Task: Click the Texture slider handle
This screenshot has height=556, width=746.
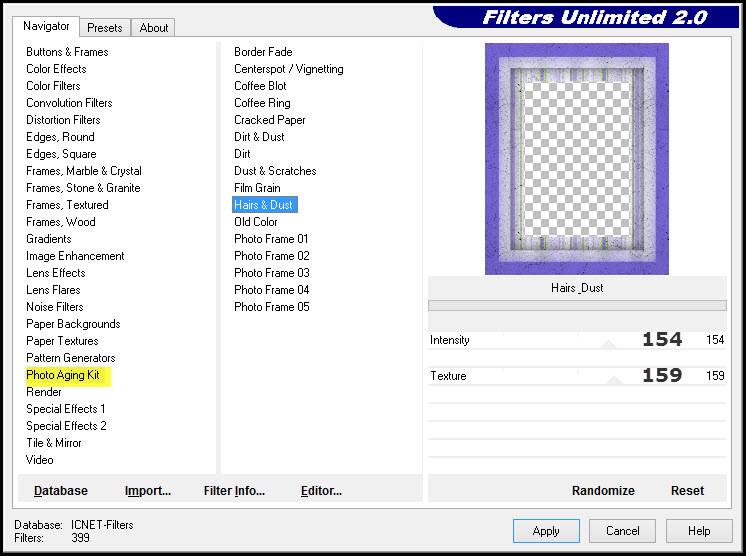Action: pos(614,380)
